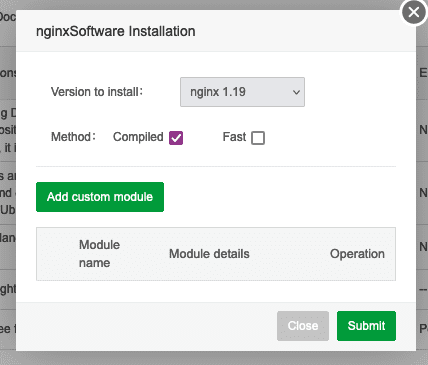Uncheck the Compiled method checkbox

[176, 138]
